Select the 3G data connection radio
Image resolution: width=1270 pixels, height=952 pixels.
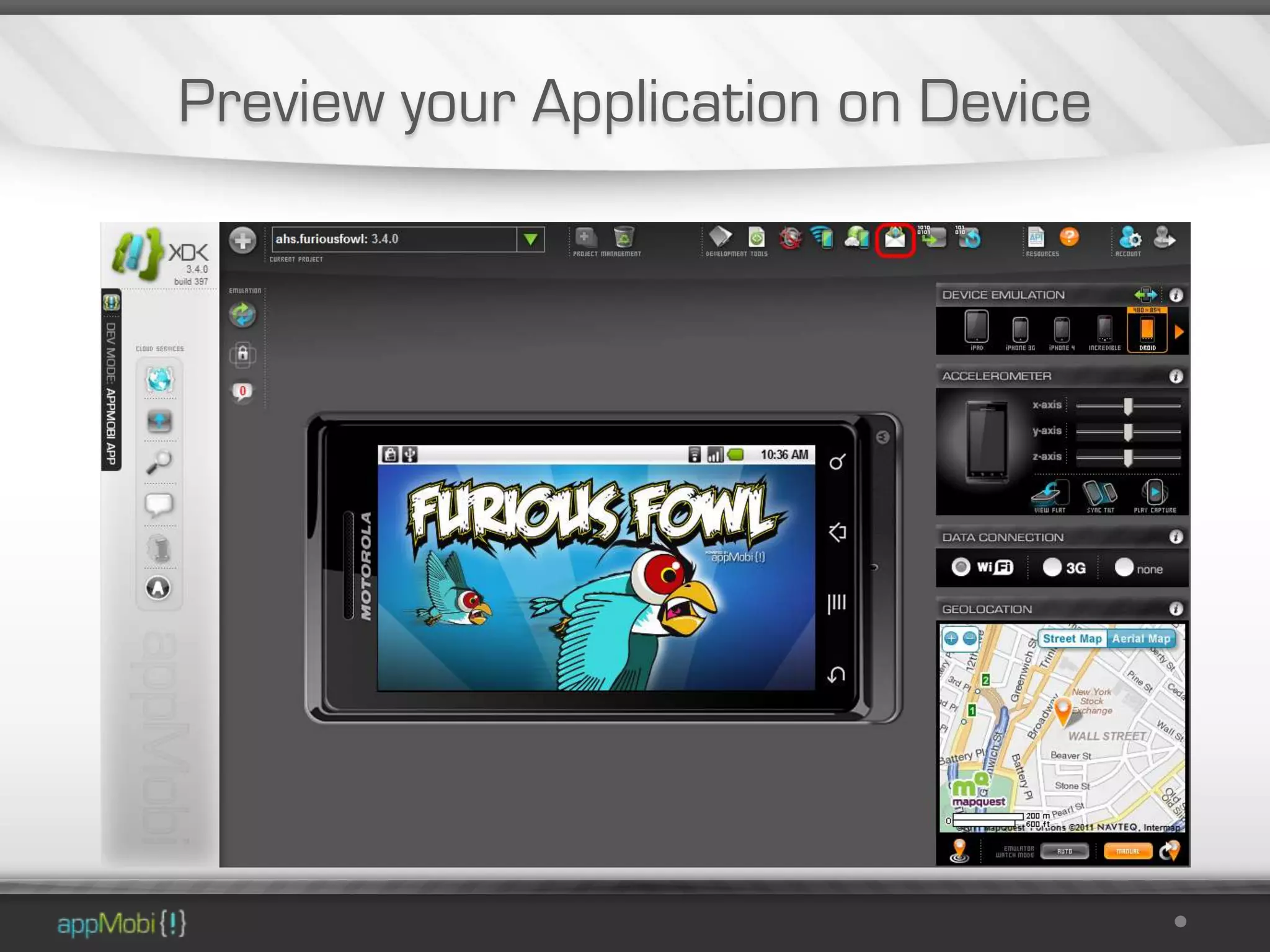pyautogui.click(x=1052, y=567)
